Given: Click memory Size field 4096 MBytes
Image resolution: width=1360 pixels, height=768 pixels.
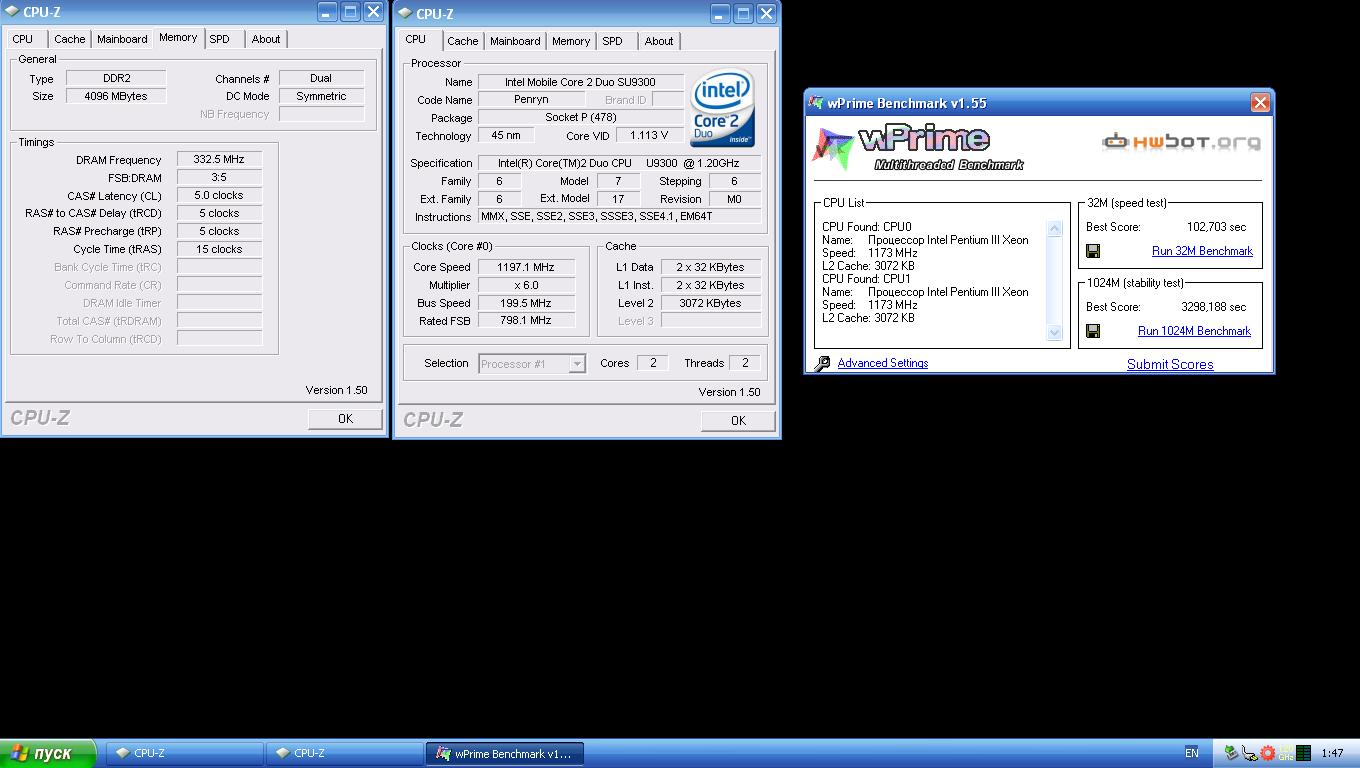Looking at the screenshot, I should 116,96.
